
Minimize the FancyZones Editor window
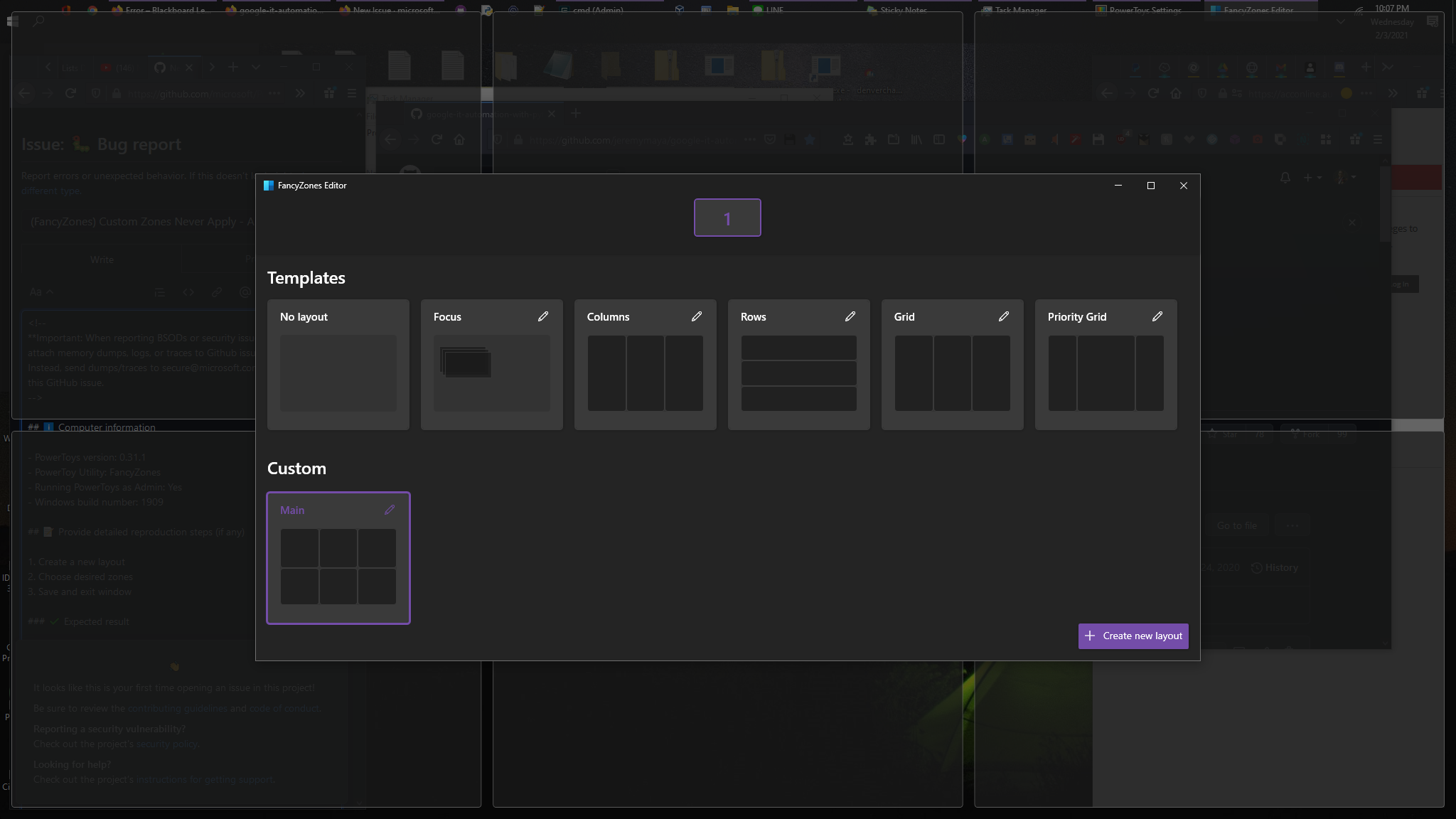[x=1118, y=186]
